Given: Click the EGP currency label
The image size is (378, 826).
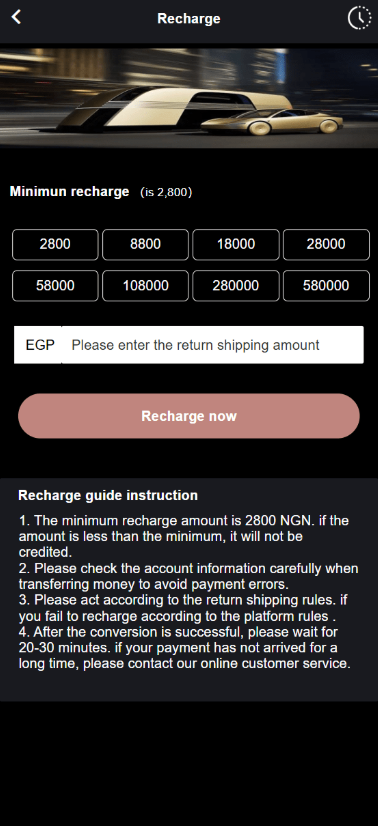Looking at the screenshot, I should pyautogui.click(x=40, y=345).
